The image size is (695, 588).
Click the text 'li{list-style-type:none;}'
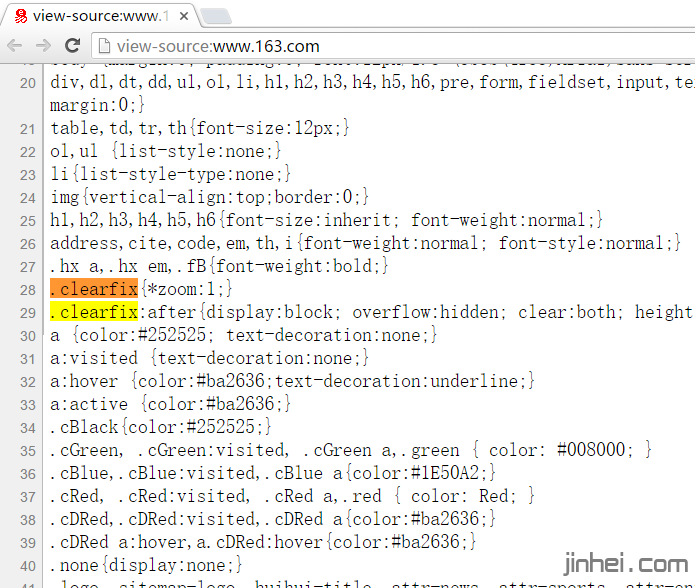pos(170,175)
